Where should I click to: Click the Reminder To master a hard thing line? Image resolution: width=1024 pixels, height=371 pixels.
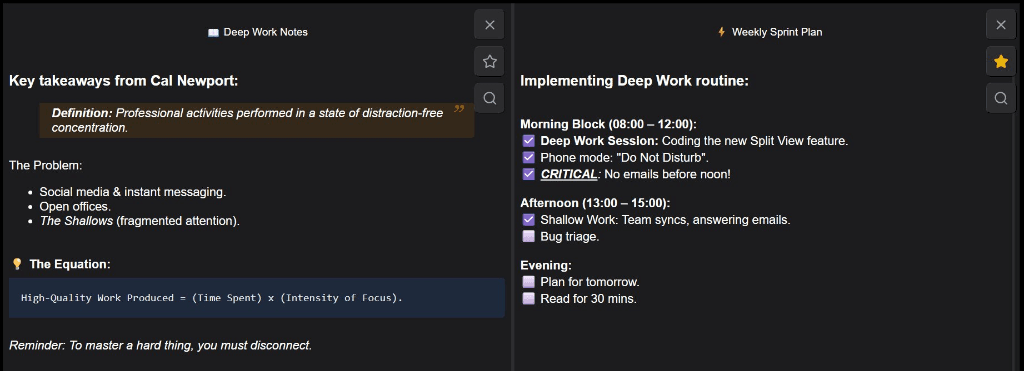[161, 345]
